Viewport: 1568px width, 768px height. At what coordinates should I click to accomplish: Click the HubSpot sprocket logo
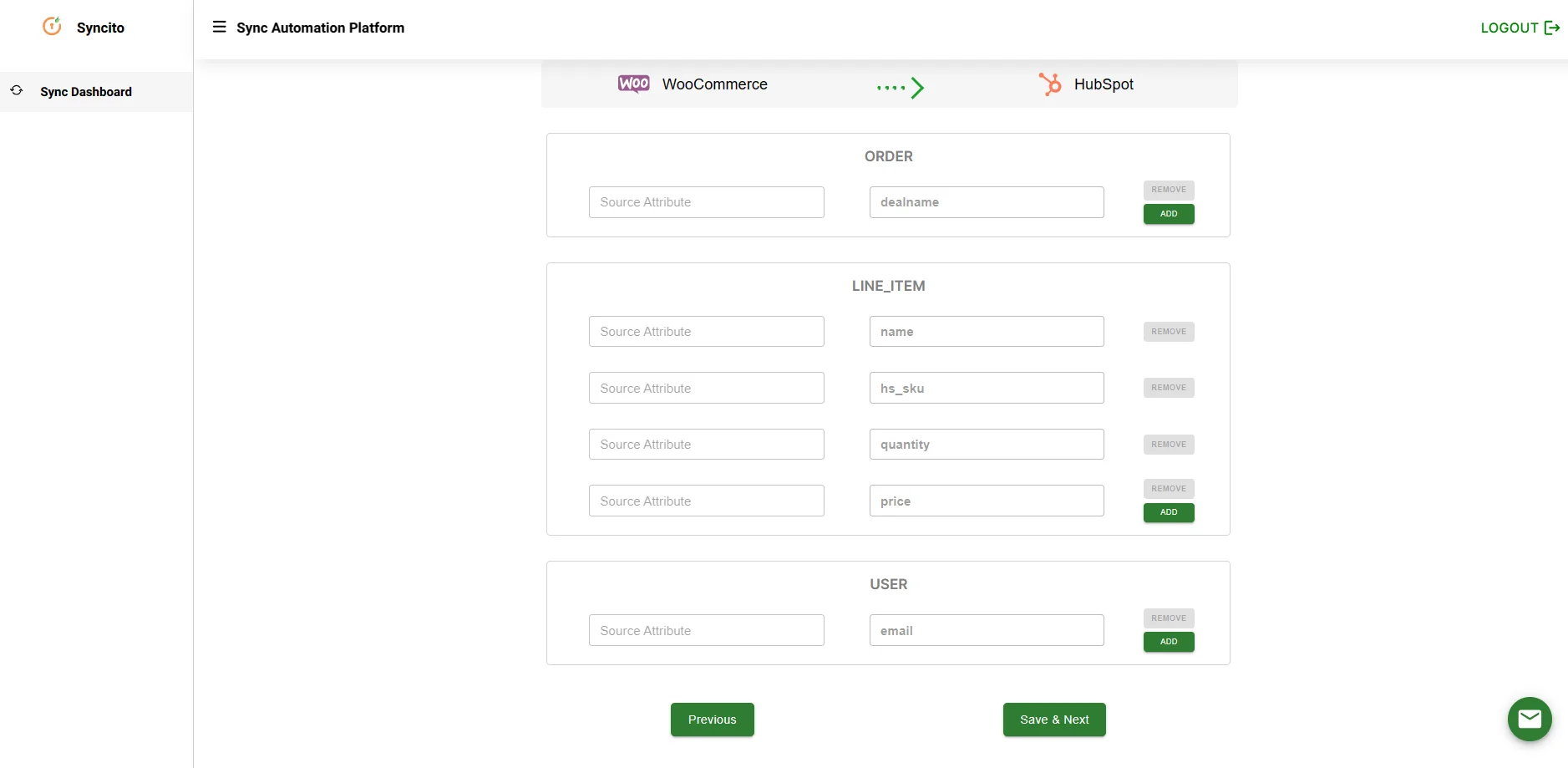click(x=1052, y=84)
